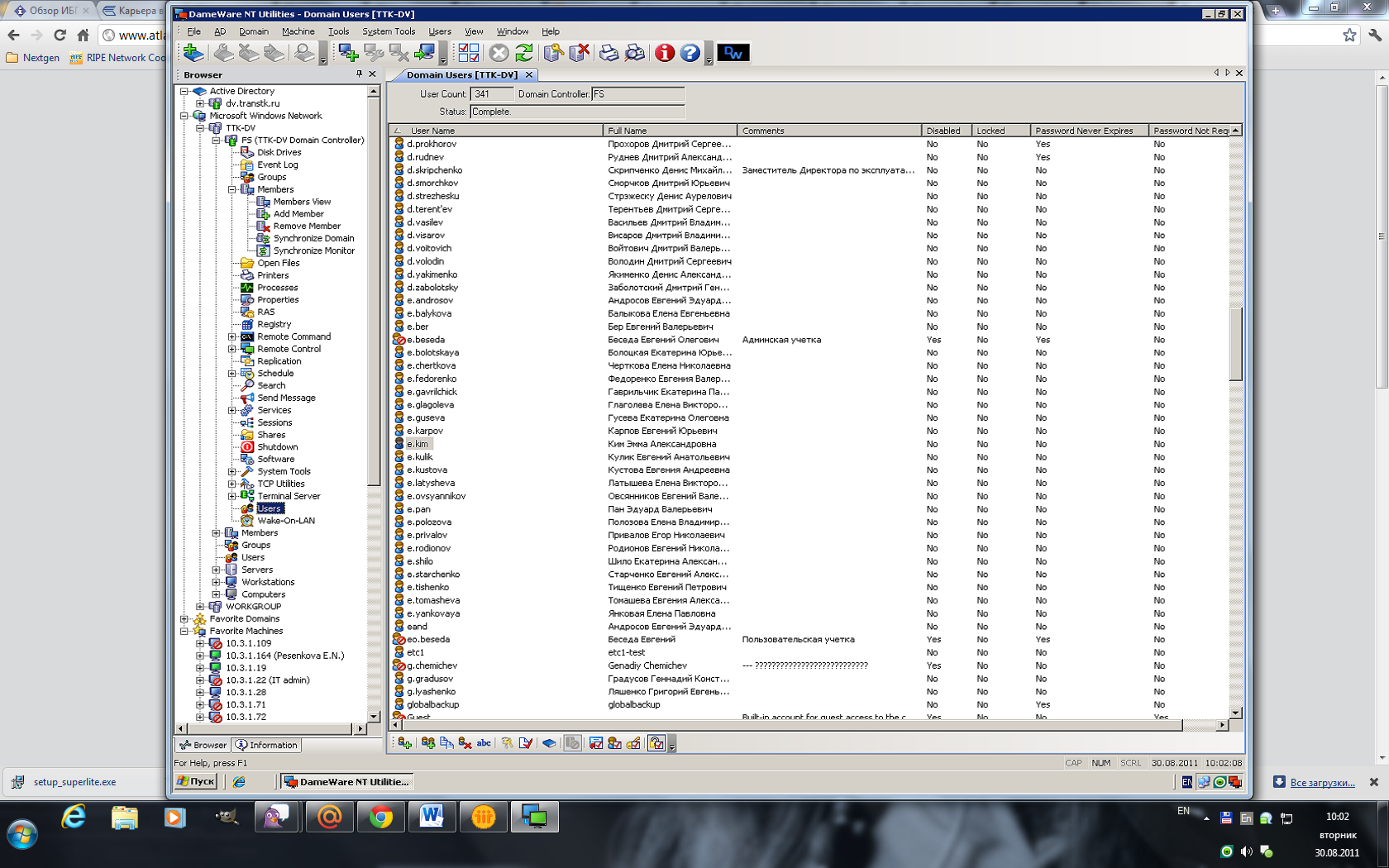Click the monitor with green arrow toolbar icon

(425, 53)
